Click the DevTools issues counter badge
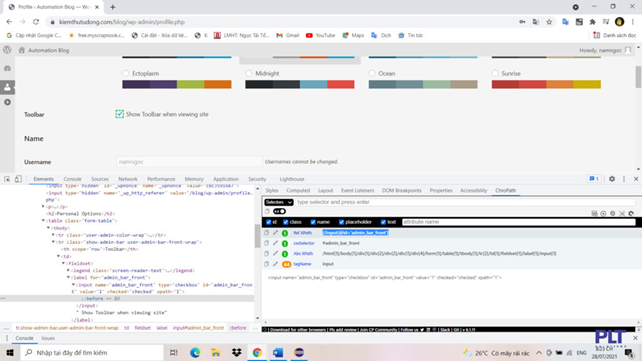 [594, 179]
